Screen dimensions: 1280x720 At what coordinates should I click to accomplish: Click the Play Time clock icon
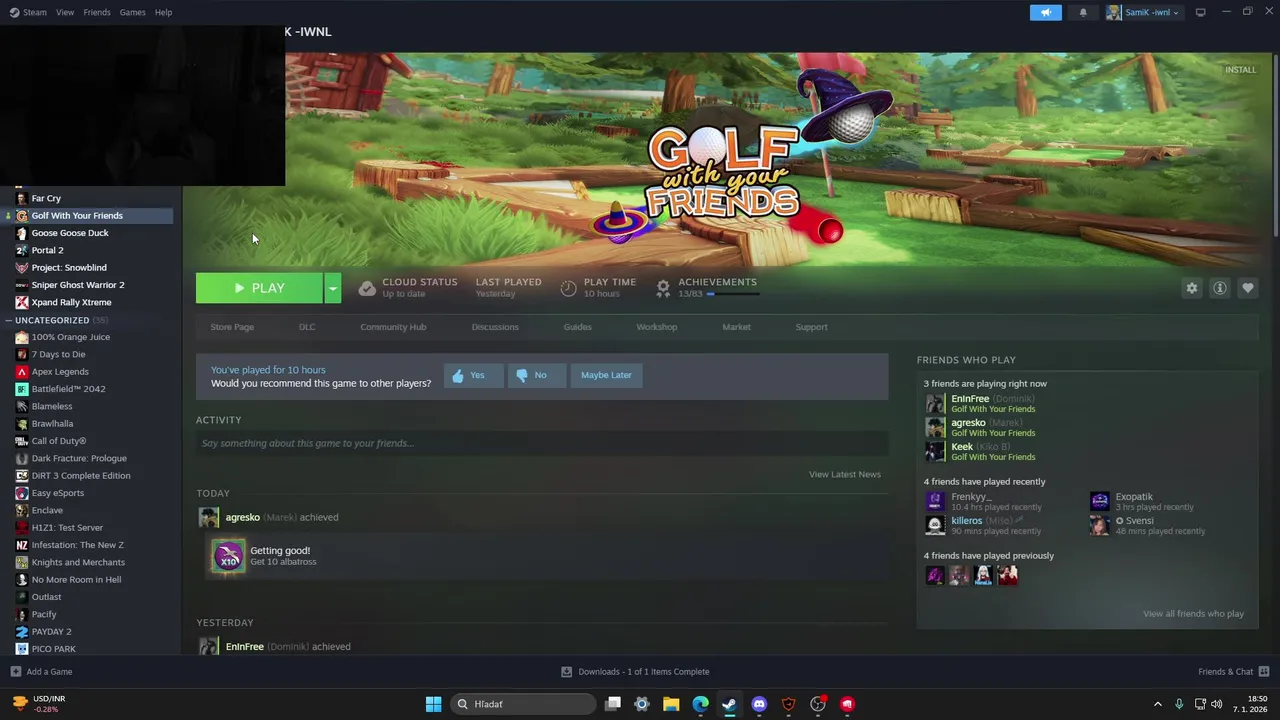point(568,288)
